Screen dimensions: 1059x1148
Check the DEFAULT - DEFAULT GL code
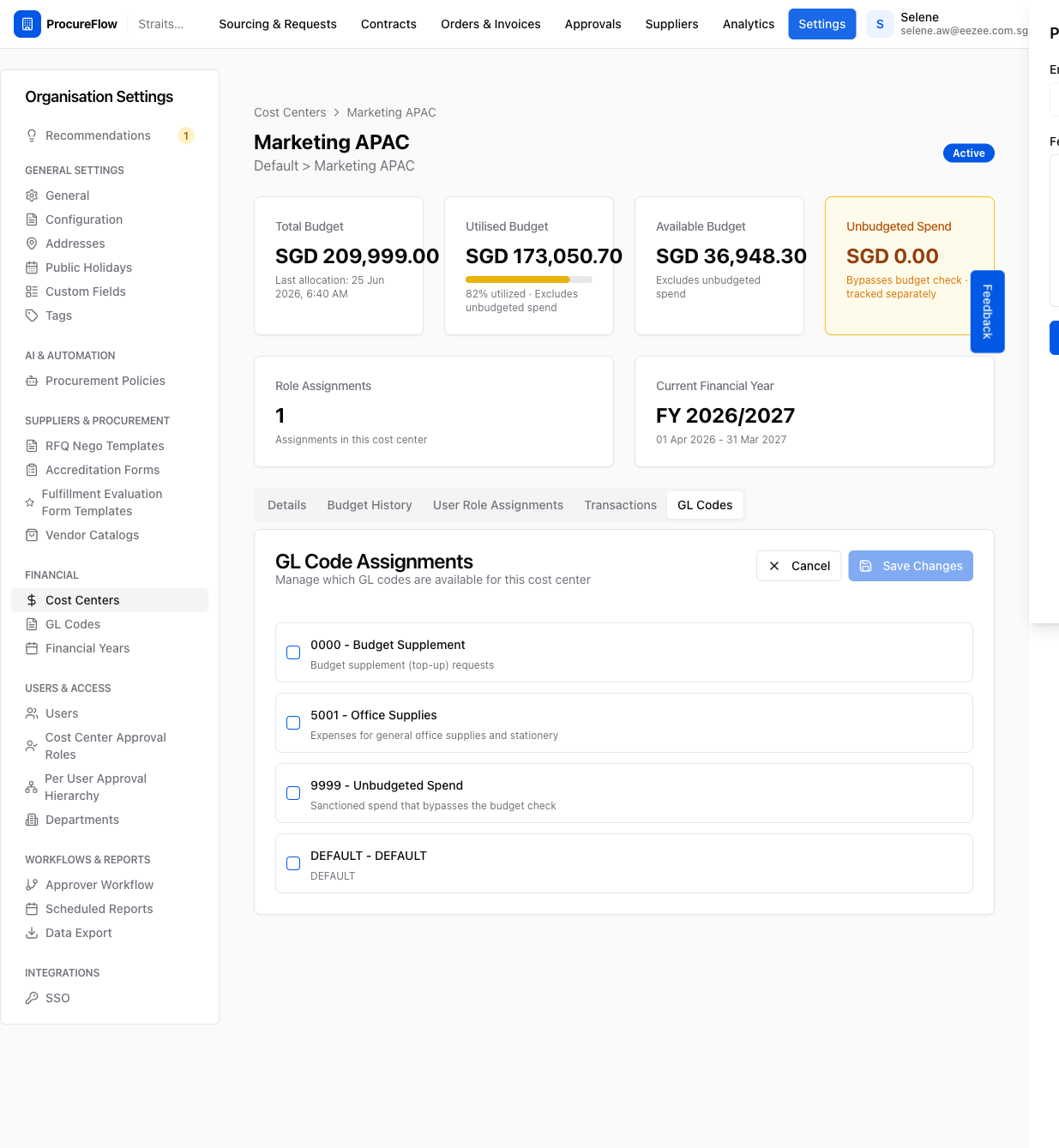tap(293, 863)
